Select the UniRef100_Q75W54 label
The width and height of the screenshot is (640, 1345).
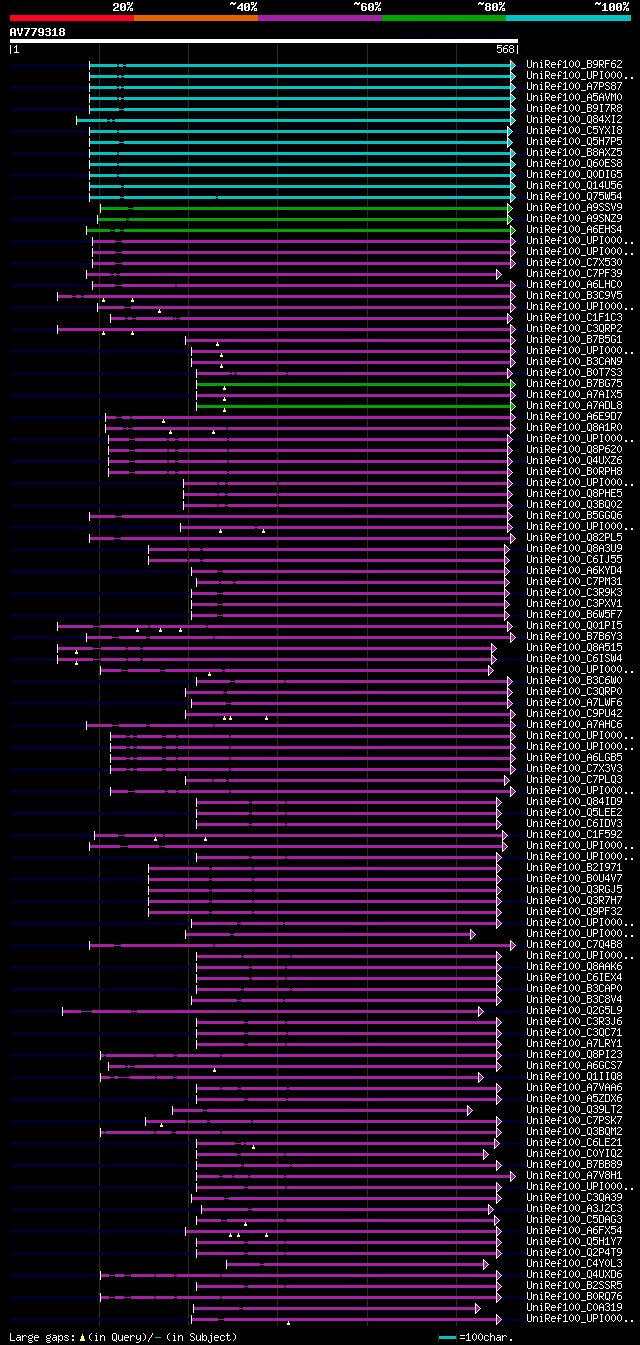[x=574, y=197]
